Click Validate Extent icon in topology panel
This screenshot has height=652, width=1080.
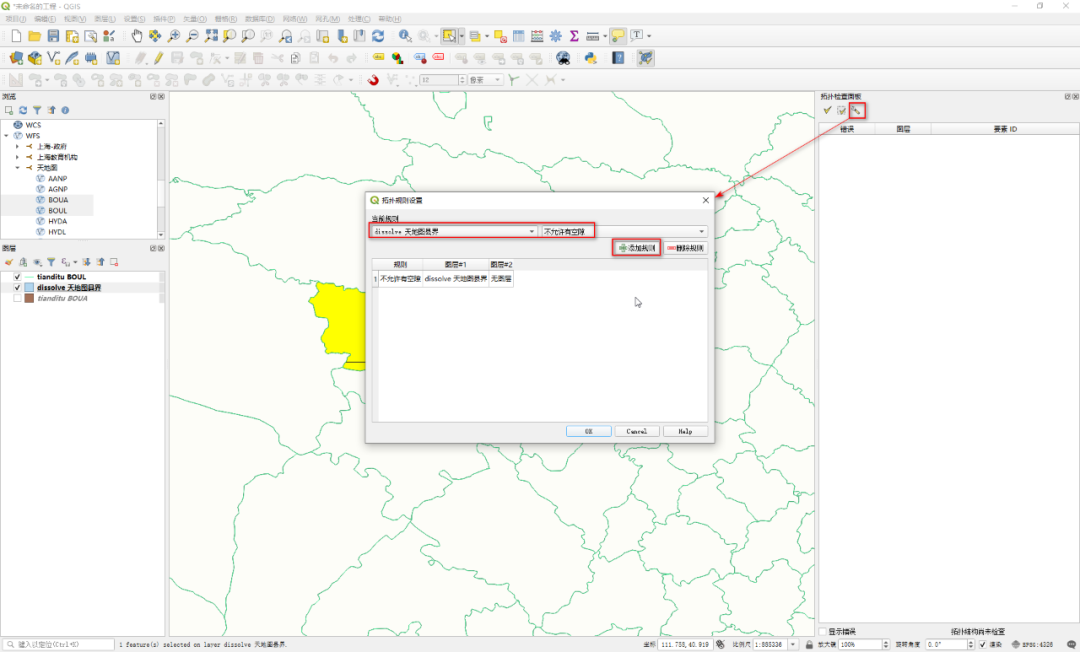tap(841, 110)
